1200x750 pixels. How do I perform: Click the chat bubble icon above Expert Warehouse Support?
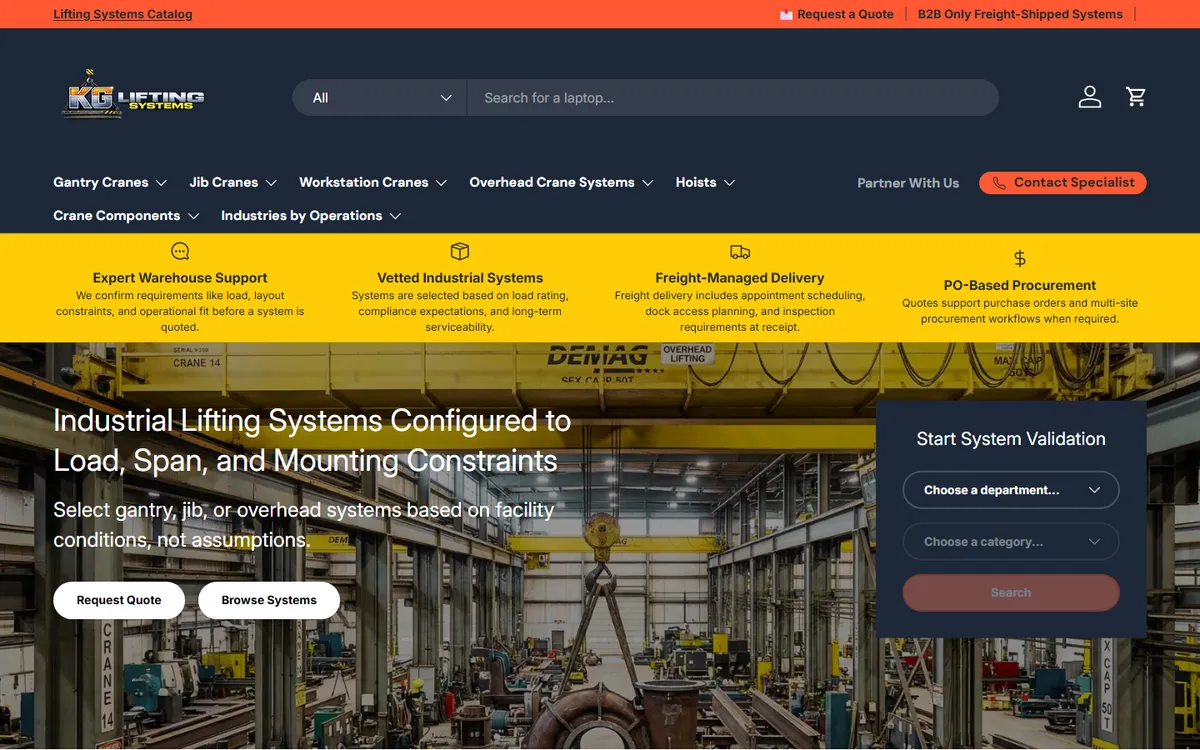[180, 251]
